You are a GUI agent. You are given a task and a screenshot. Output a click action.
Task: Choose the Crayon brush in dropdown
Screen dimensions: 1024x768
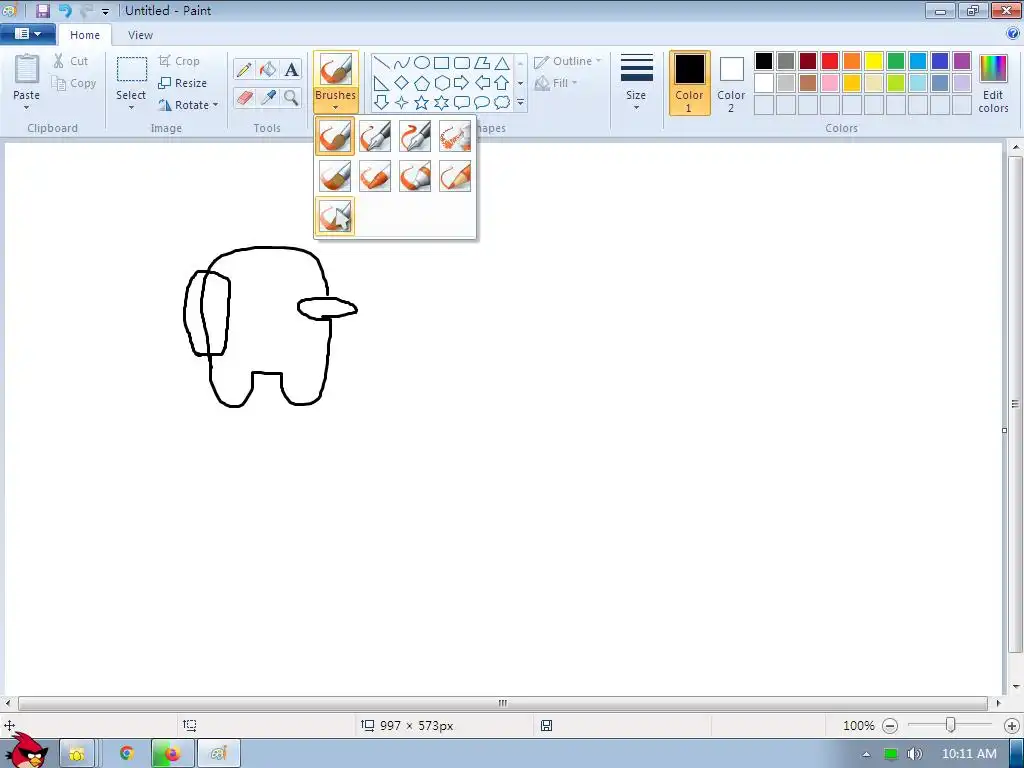375,176
